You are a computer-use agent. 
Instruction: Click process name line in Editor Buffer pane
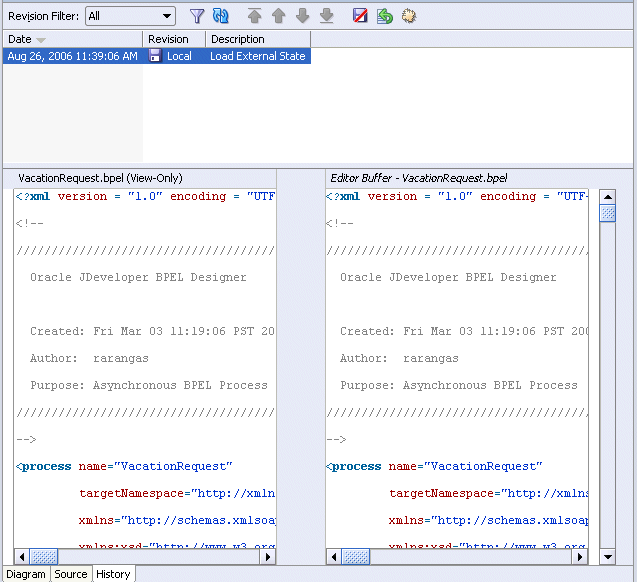434,466
